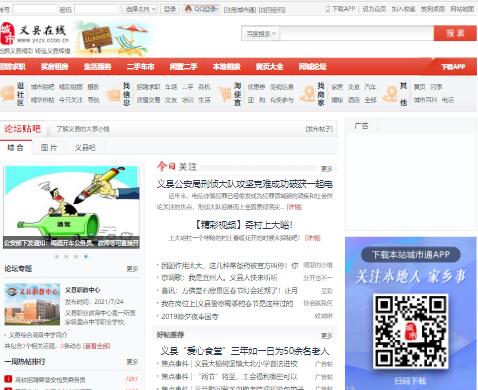Click the 其他 section icon
478x390 pixels.
[x=390, y=94]
